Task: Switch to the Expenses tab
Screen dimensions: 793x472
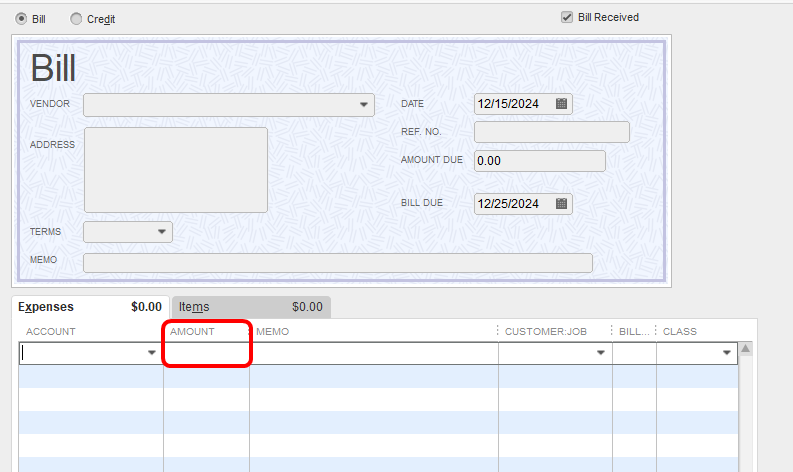Action: pos(90,307)
